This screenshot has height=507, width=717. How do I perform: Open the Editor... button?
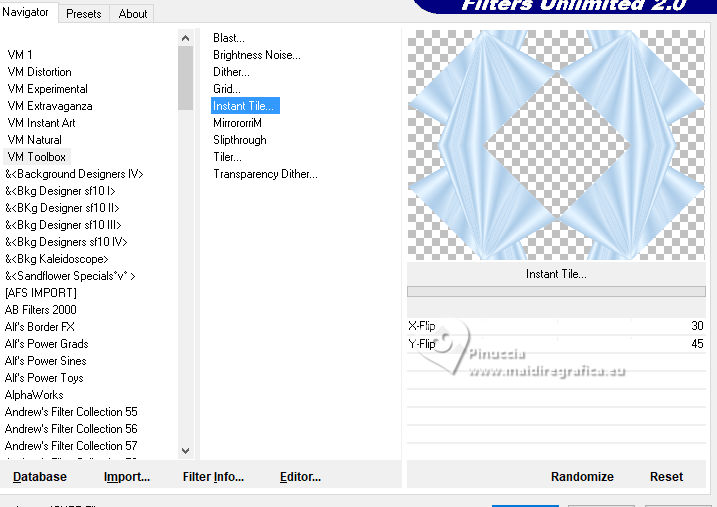pos(300,477)
